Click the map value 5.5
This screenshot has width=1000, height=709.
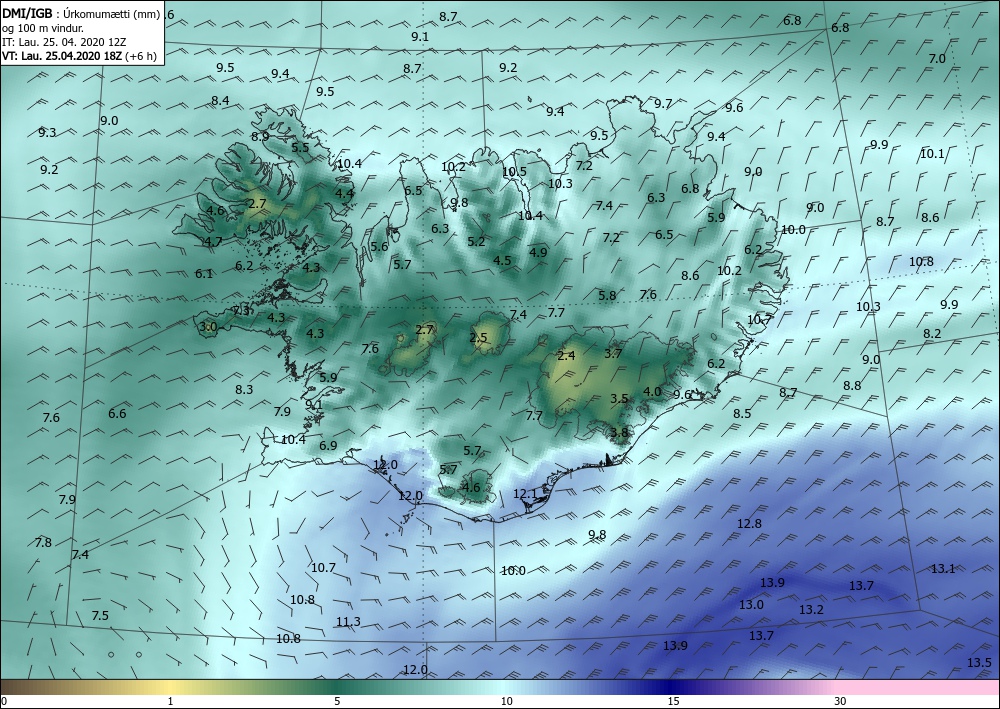[x=300, y=147]
